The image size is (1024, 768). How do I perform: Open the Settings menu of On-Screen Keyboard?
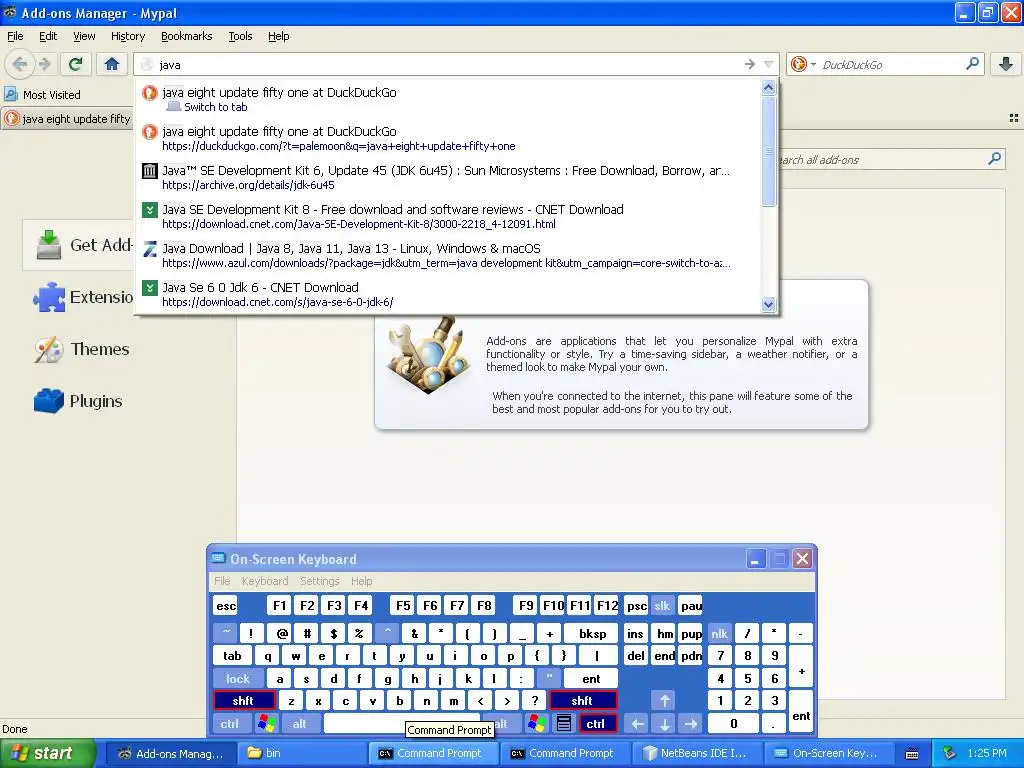pos(319,581)
